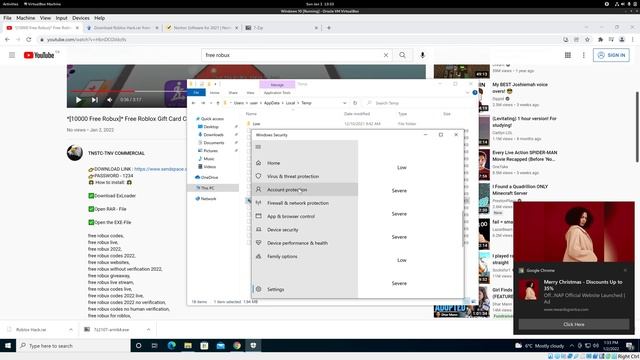
Task: Open File tab in File Explorer
Action: point(196,93)
